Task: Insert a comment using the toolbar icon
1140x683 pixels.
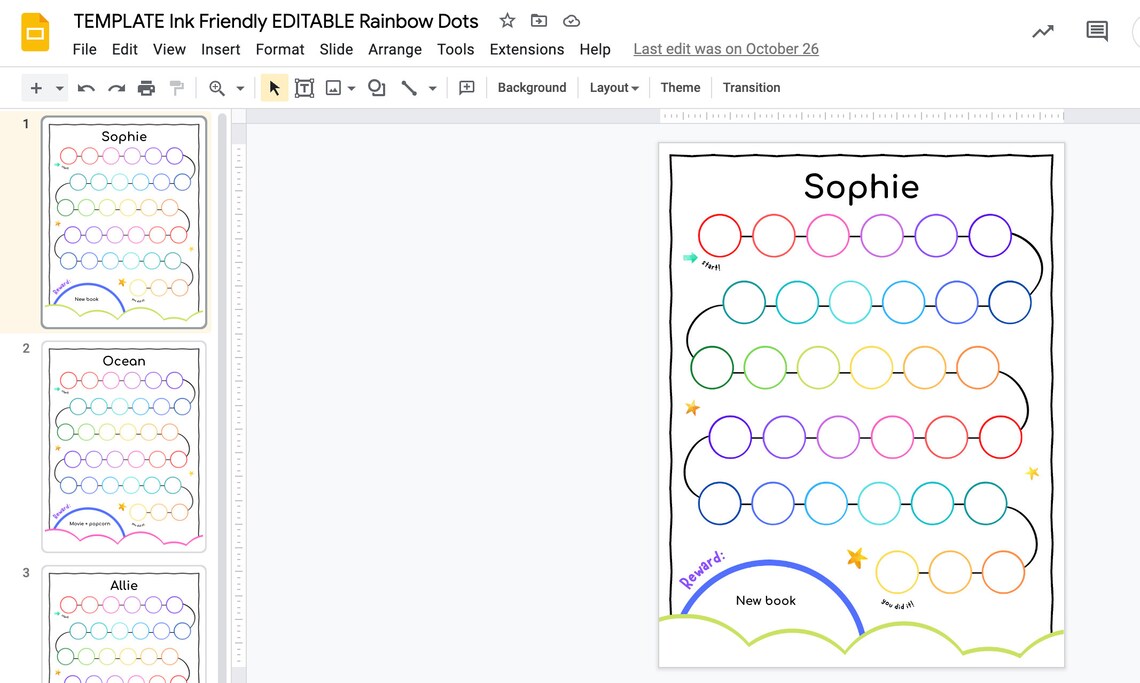Action: [466, 88]
